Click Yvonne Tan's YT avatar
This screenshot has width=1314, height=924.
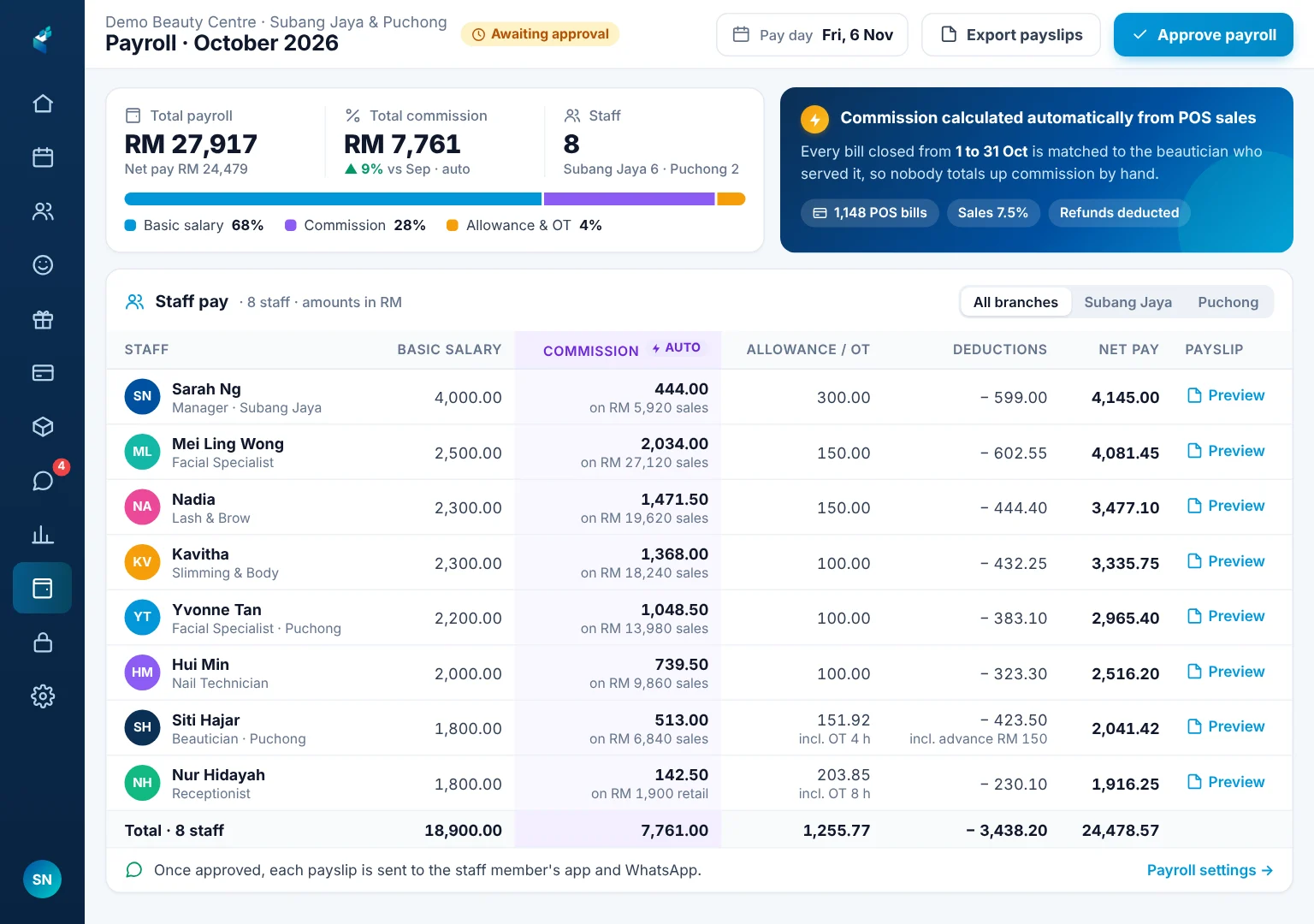pyautogui.click(x=142, y=618)
